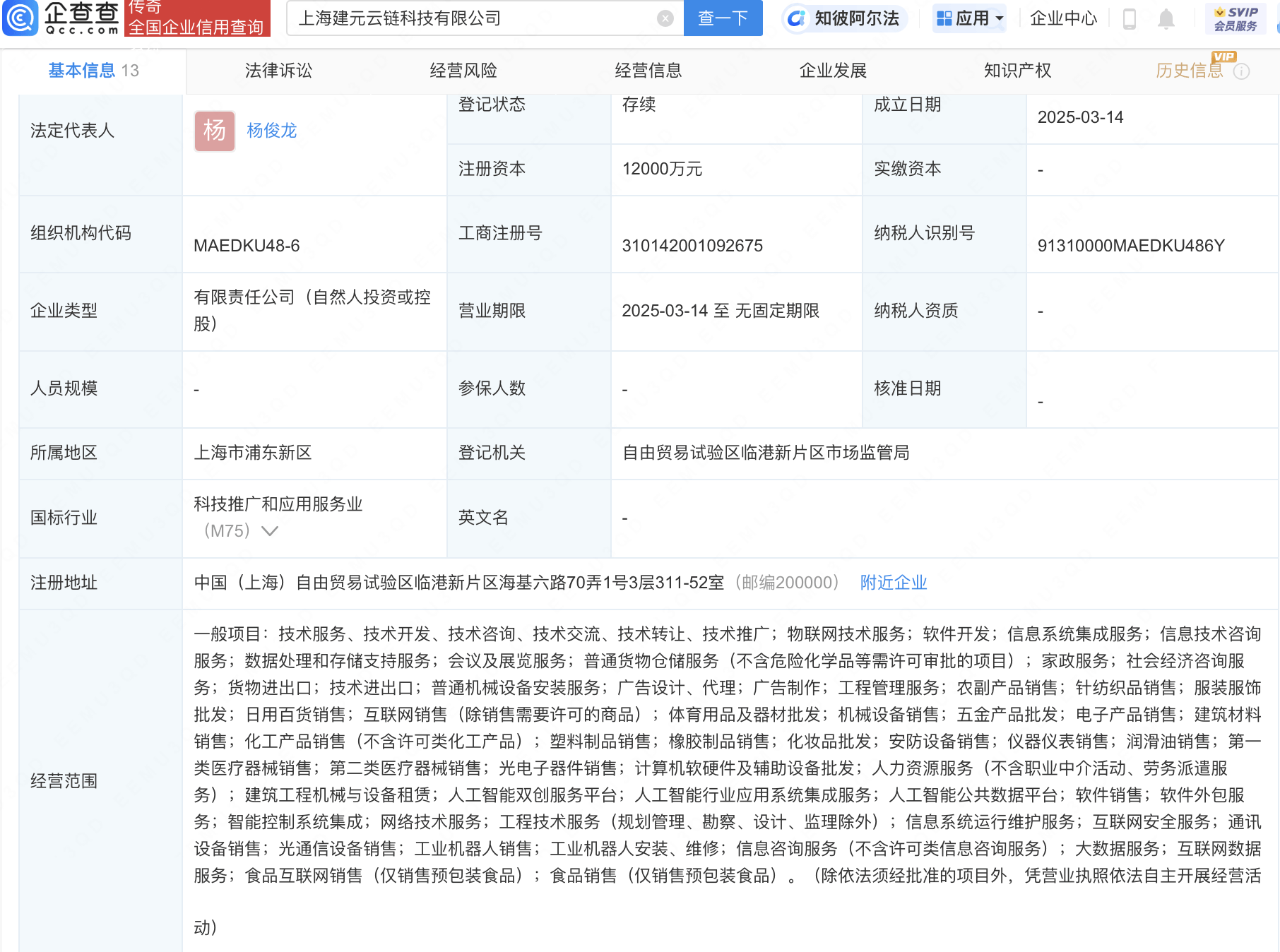
Task: Click the status value 存续
Action: tap(639, 105)
